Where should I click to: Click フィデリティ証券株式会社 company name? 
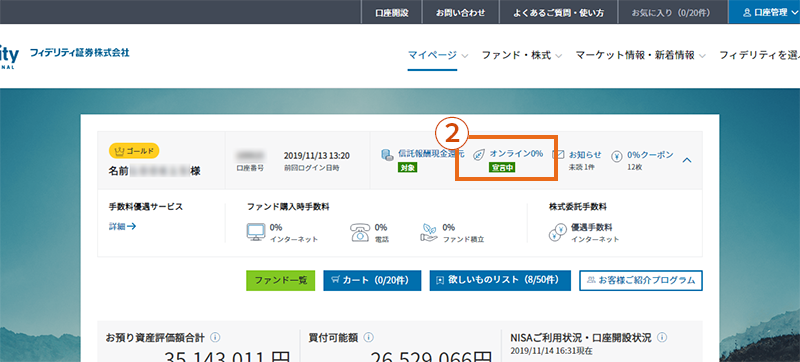coord(80,53)
